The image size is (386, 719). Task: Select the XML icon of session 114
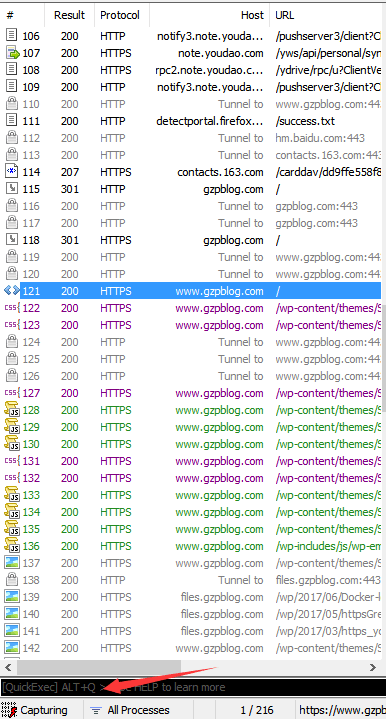click(11, 171)
